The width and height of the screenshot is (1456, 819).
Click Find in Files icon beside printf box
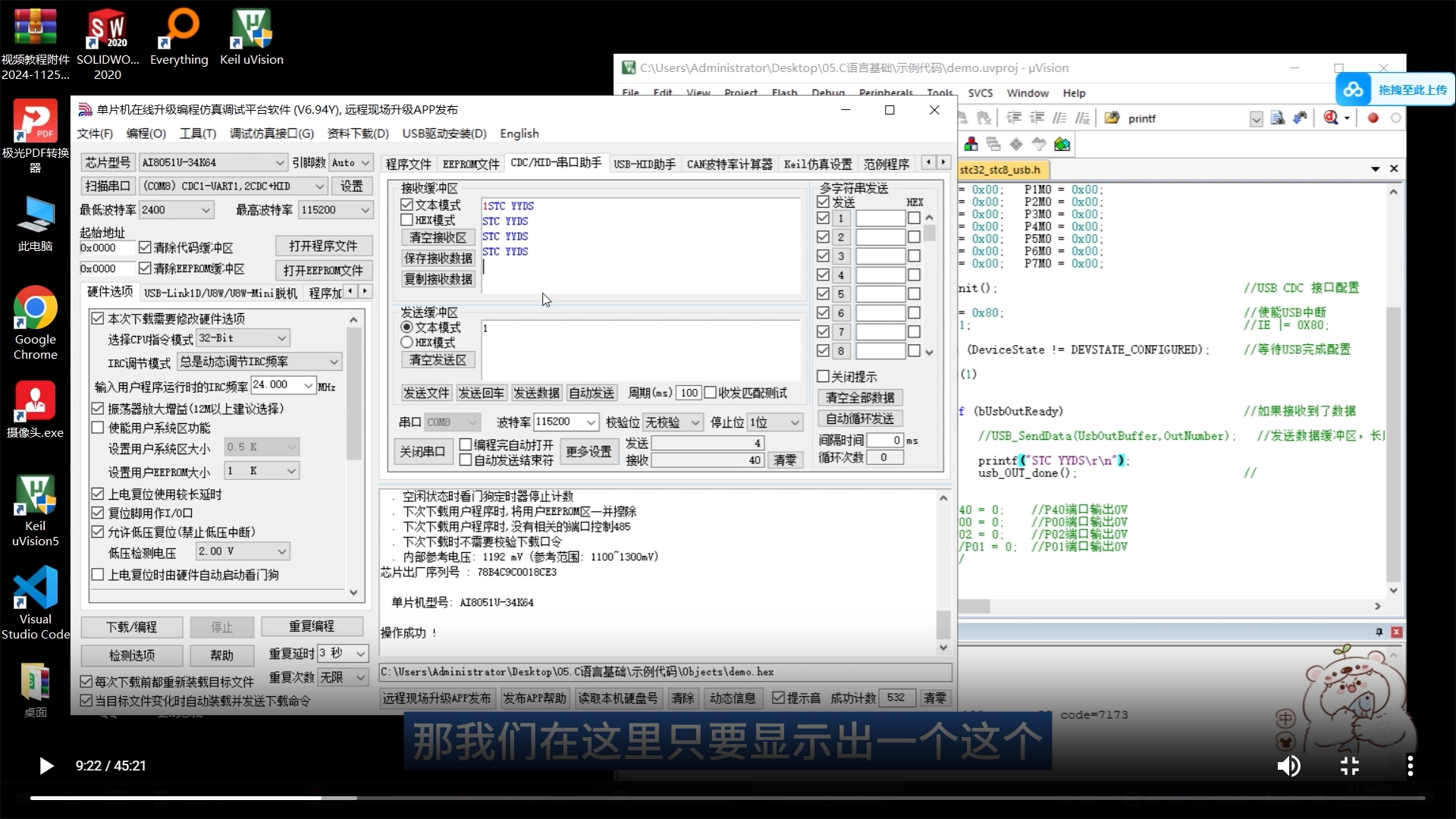point(1112,118)
